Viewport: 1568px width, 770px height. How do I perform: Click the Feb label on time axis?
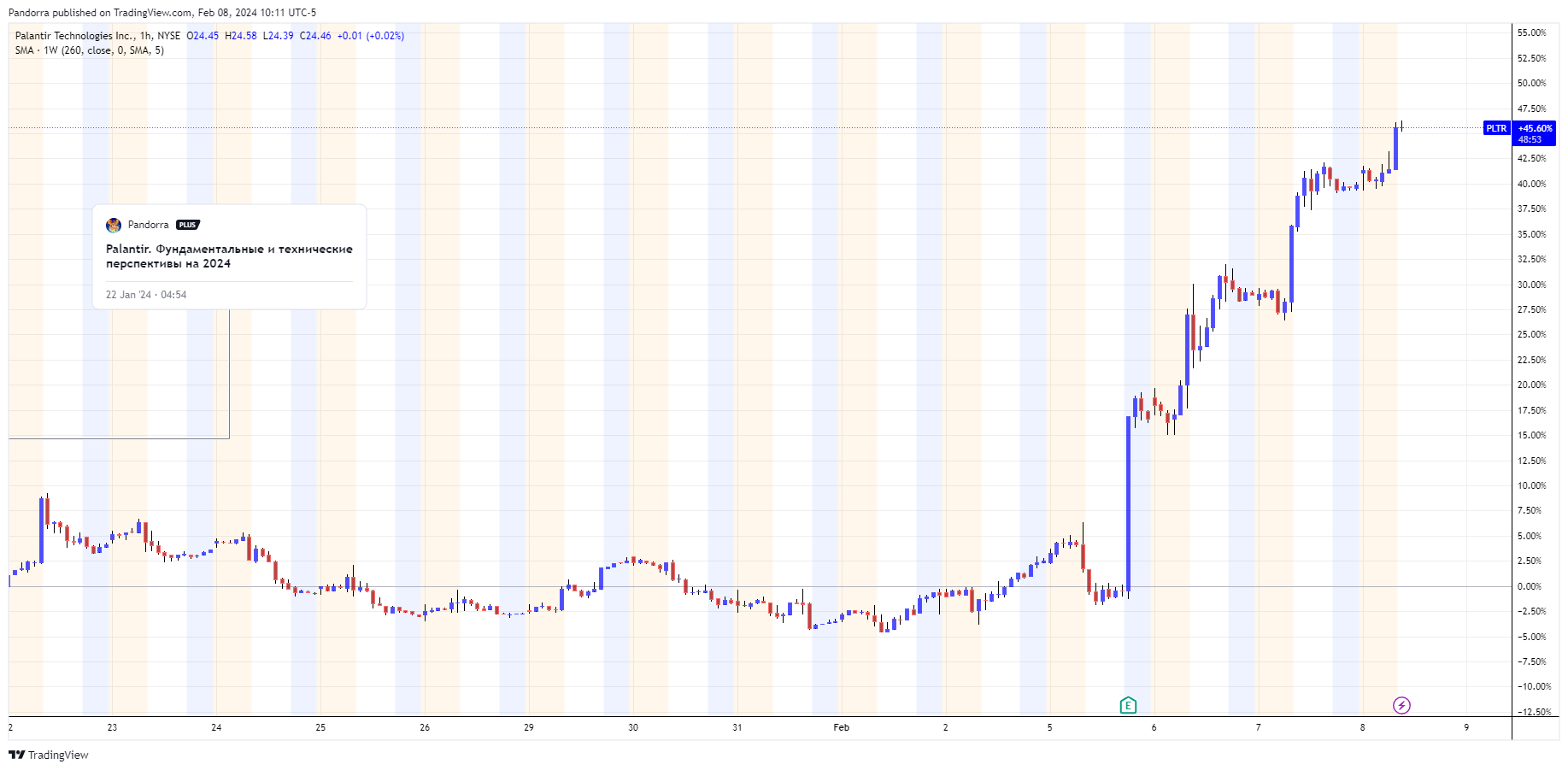[x=842, y=727]
